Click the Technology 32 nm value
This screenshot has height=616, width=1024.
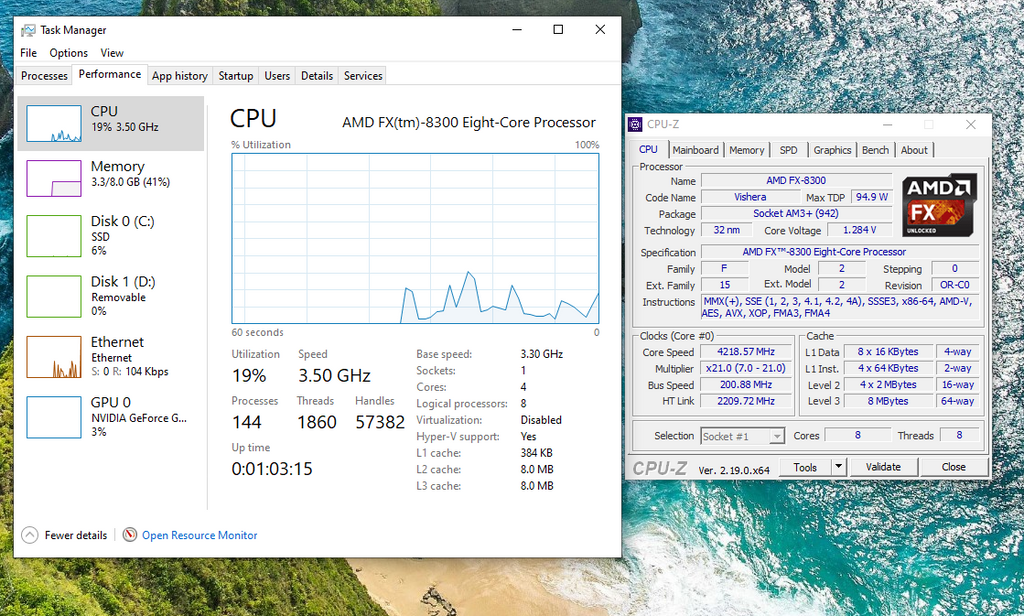click(726, 230)
